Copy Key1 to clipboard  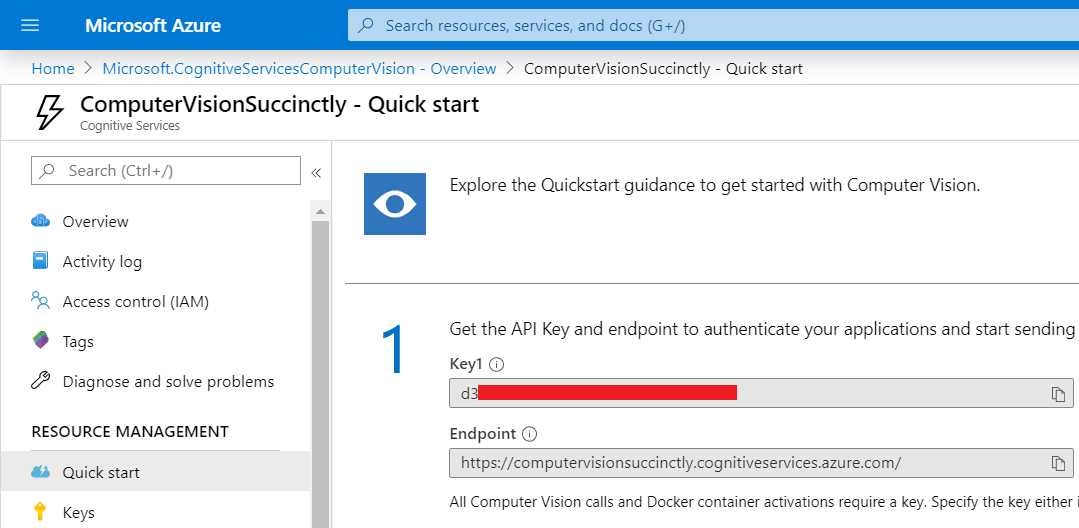1058,394
